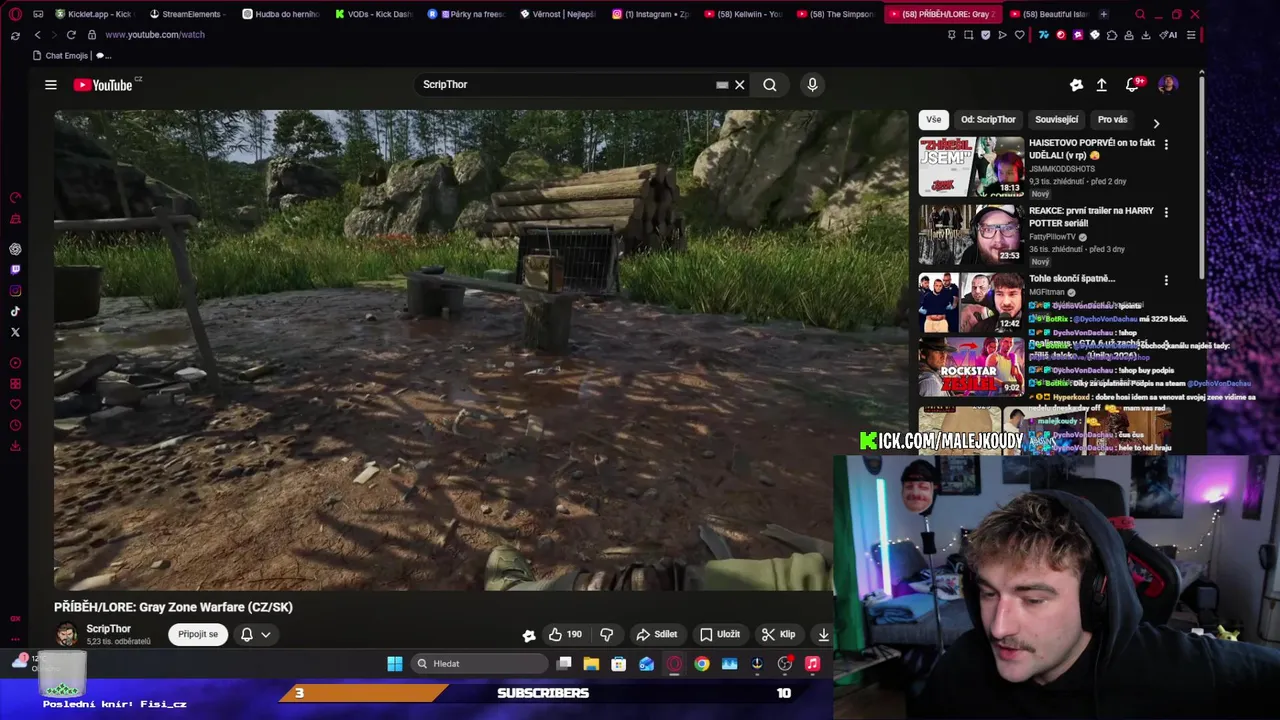
Task: Open the Chat Emojis bookmark
Action: pyautogui.click(x=60, y=56)
